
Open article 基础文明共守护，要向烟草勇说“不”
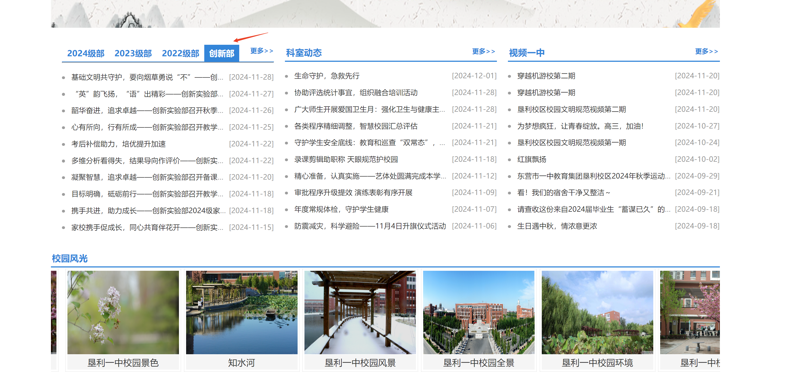coord(147,78)
